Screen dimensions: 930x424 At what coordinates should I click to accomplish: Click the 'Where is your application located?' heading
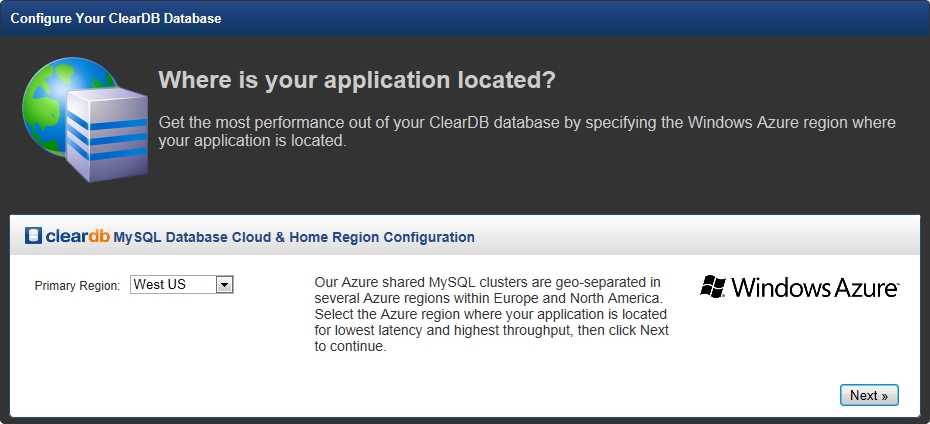[x=357, y=80]
